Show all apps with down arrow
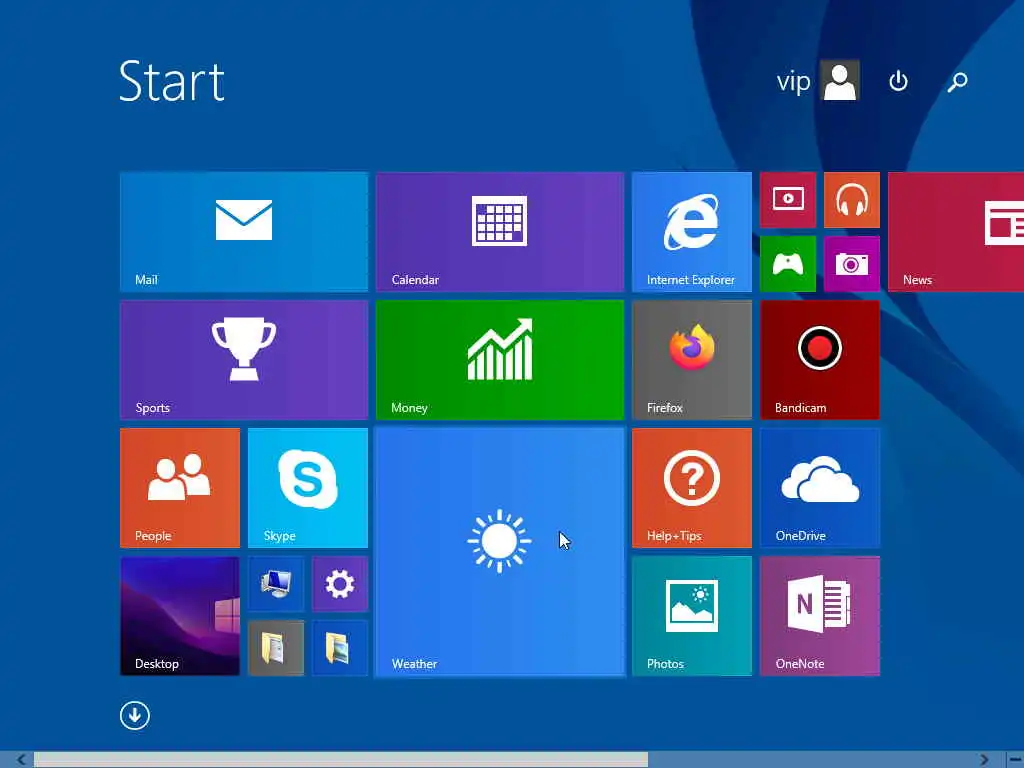 pos(135,716)
